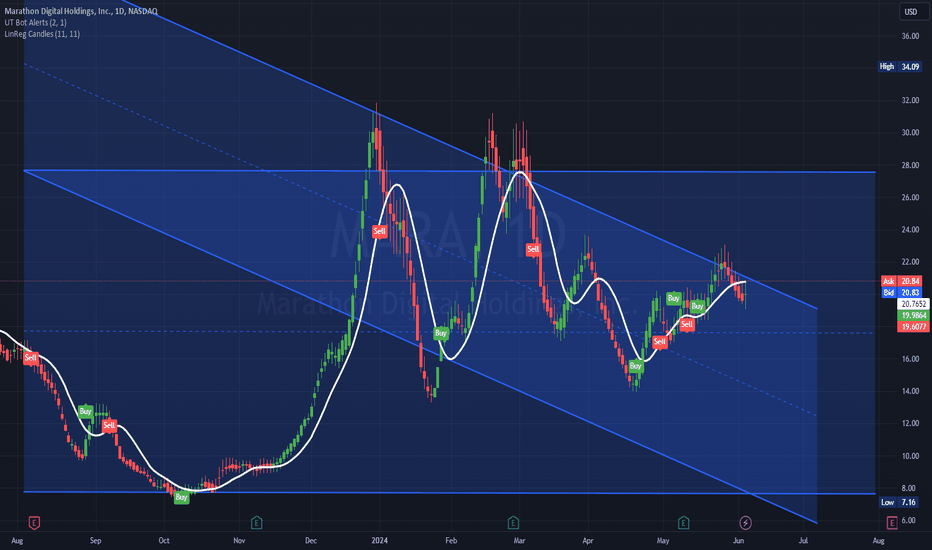The image size is (932, 550).
Task: Click the 36.00 price axis label
Action: tap(910, 36)
